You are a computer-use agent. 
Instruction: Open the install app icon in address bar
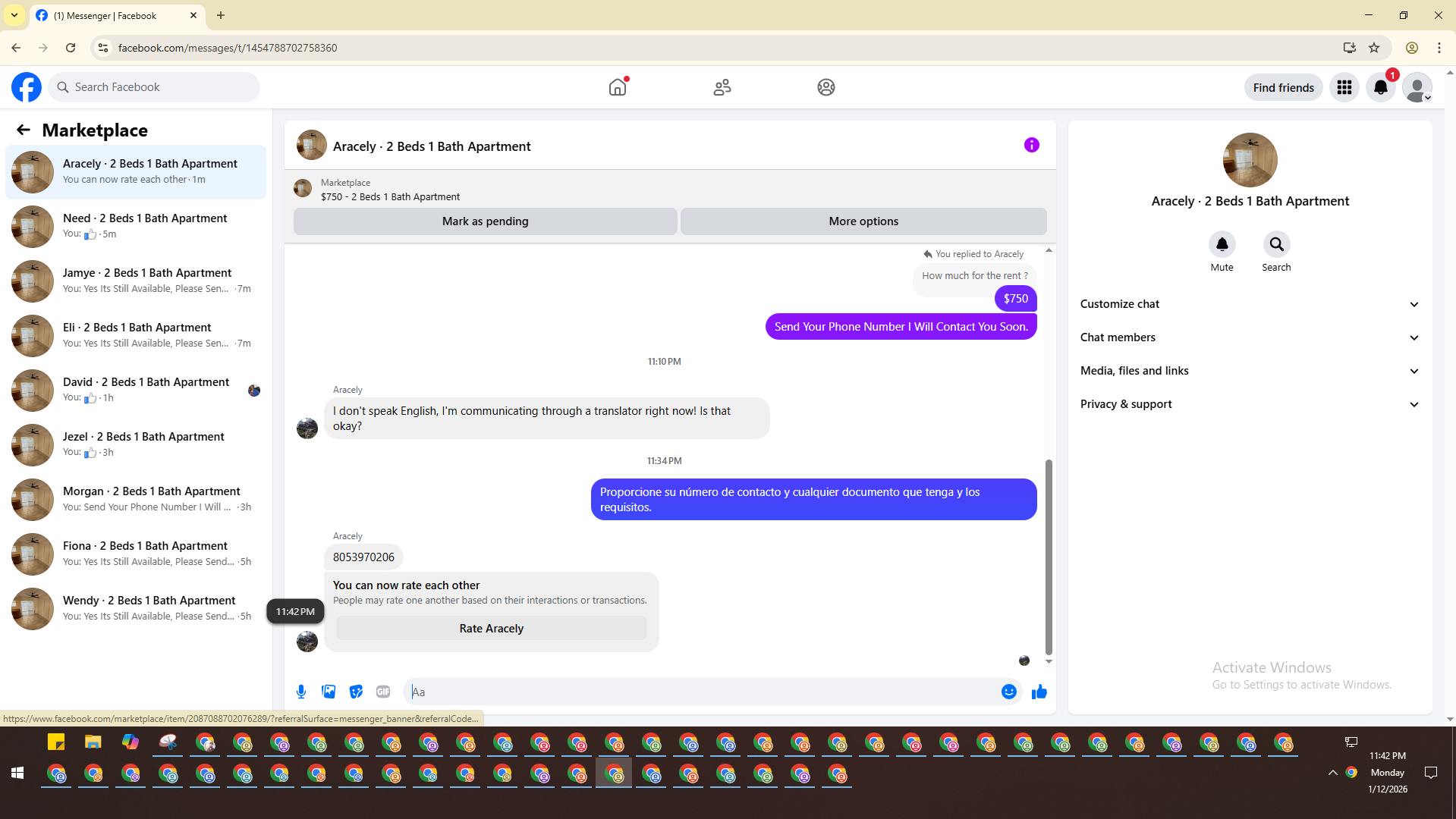[x=1349, y=48]
